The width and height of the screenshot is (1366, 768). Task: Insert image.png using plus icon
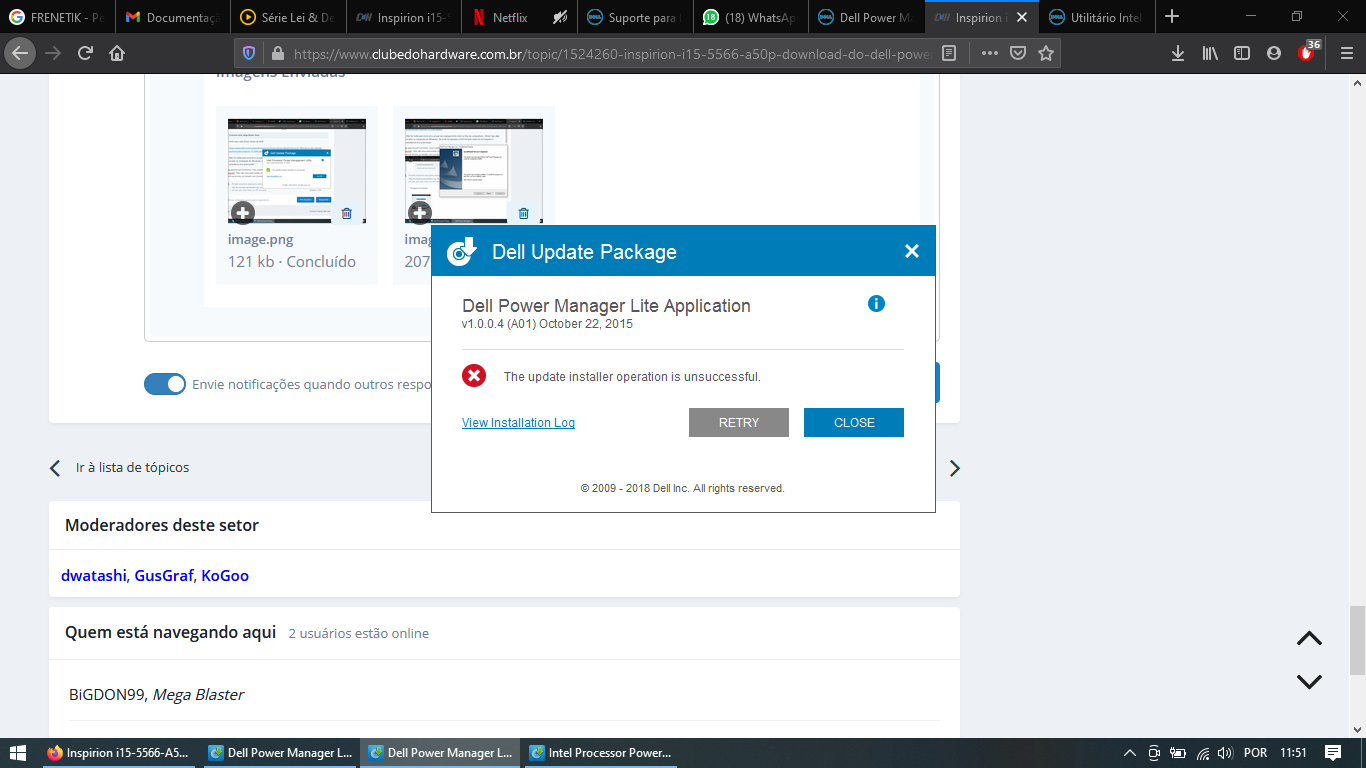[243, 213]
